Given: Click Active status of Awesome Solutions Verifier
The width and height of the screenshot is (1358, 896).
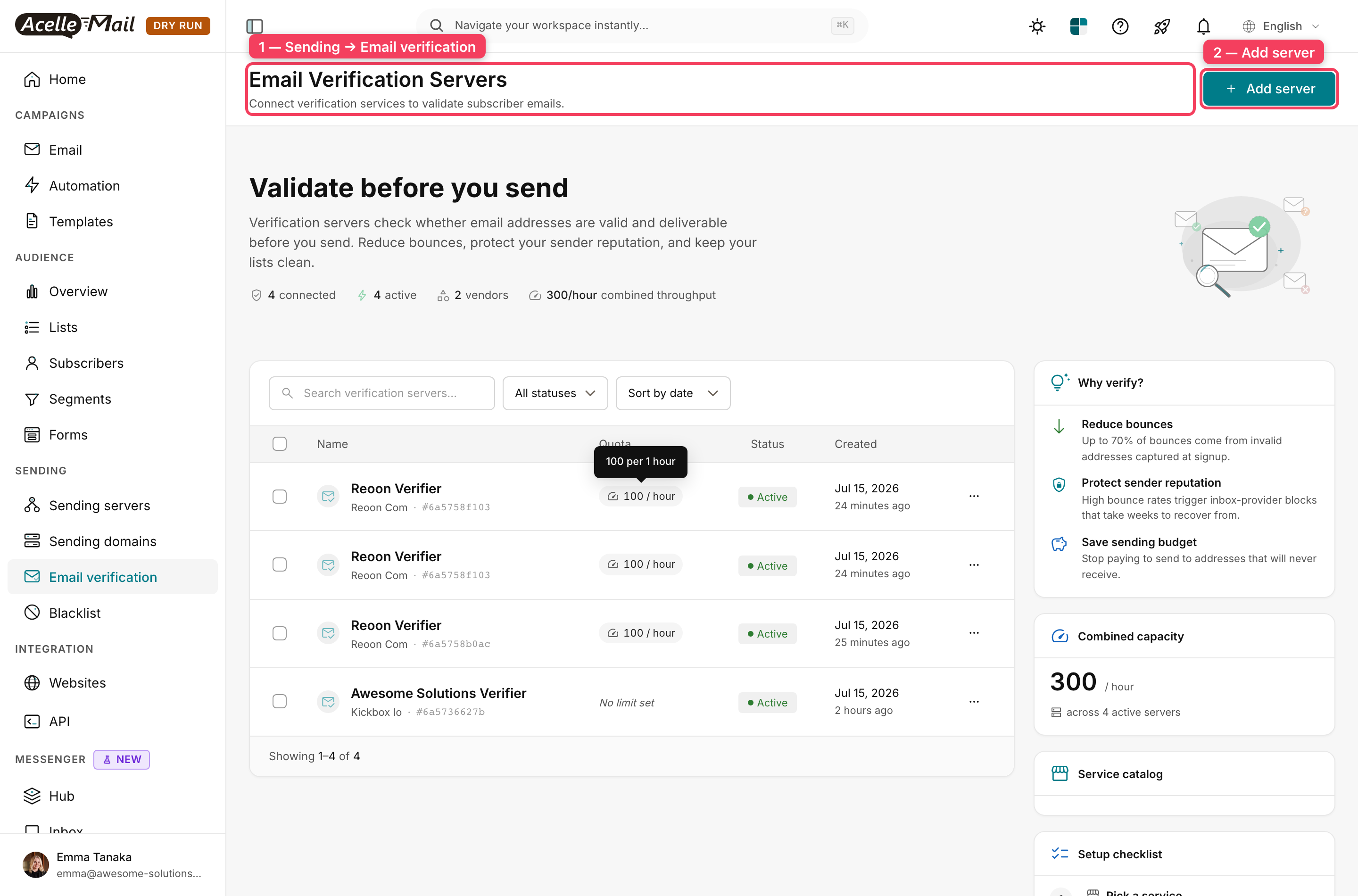Looking at the screenshot, I should pos(767,702).
